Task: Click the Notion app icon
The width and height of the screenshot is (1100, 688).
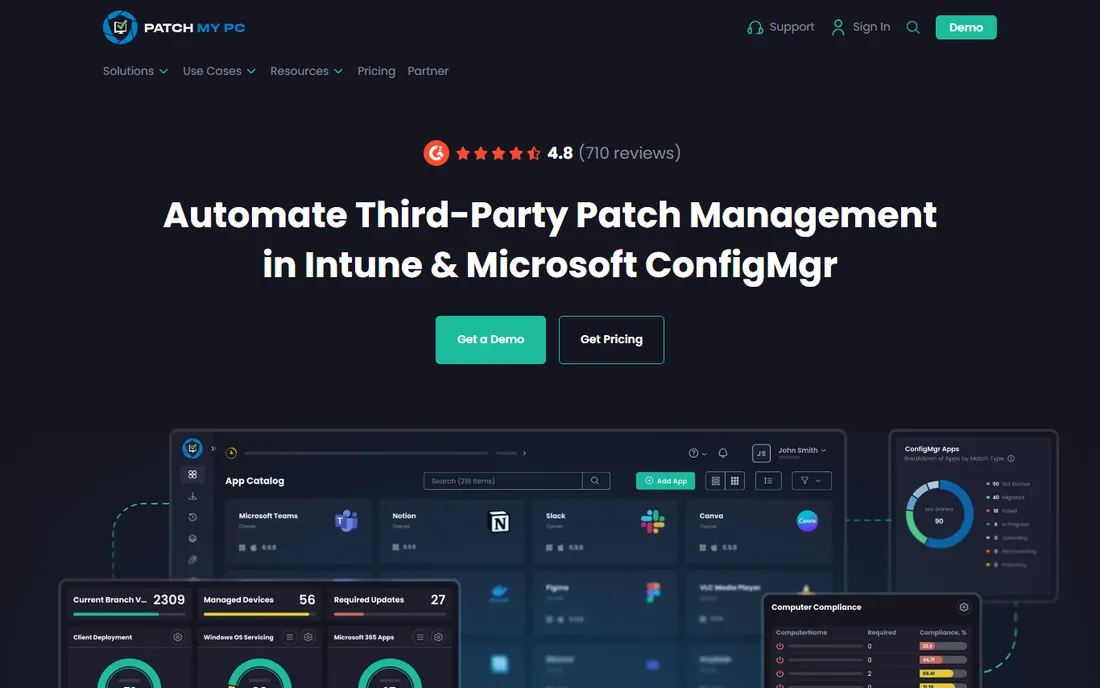Action: [499, 522]
